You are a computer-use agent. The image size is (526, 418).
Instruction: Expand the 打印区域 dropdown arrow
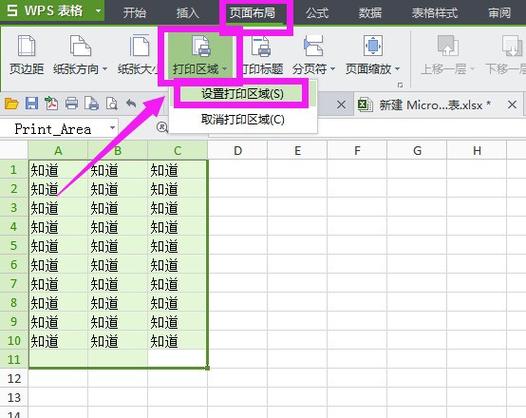[225, 69]
